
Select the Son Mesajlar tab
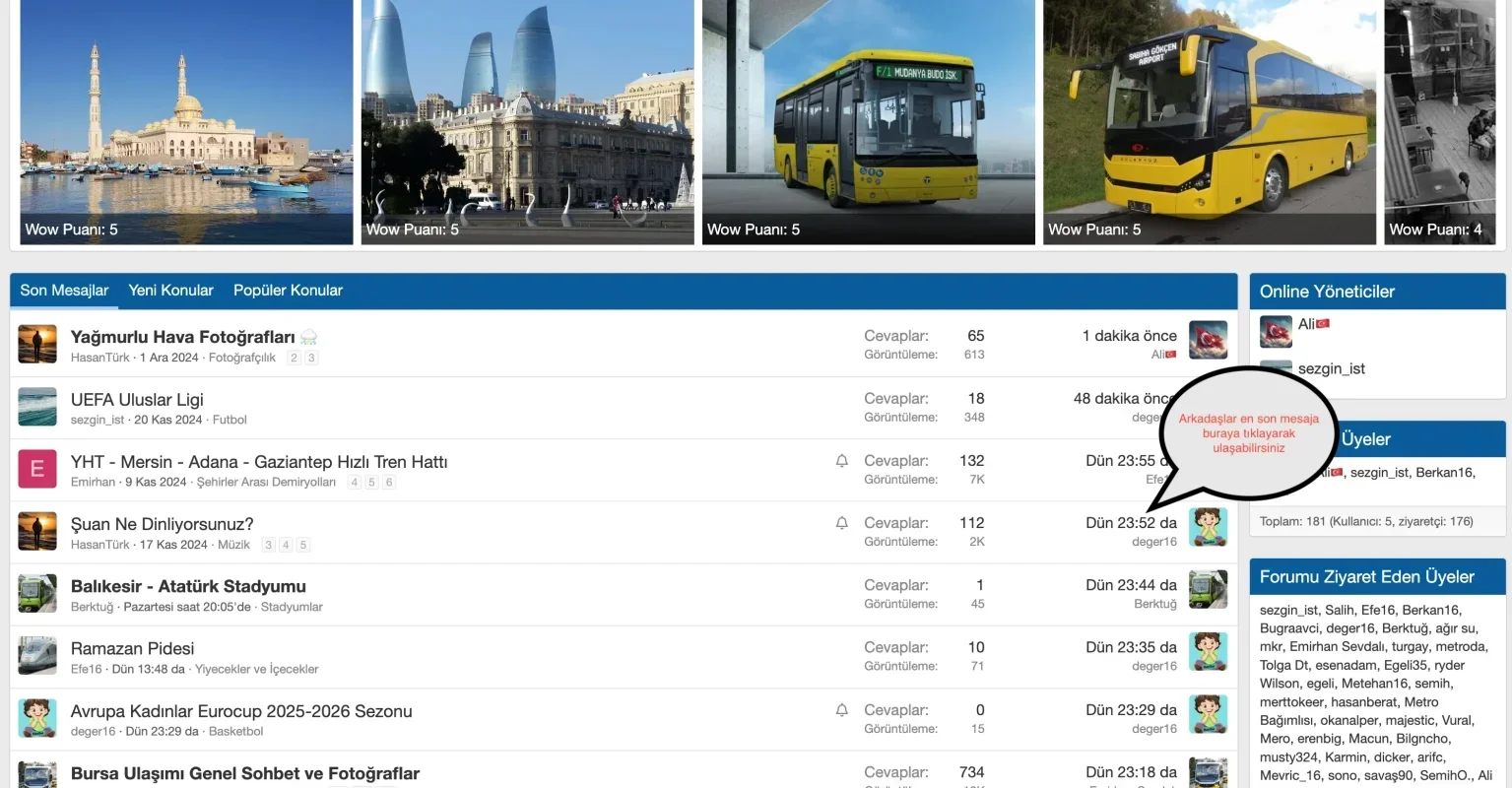click(64, 291)
